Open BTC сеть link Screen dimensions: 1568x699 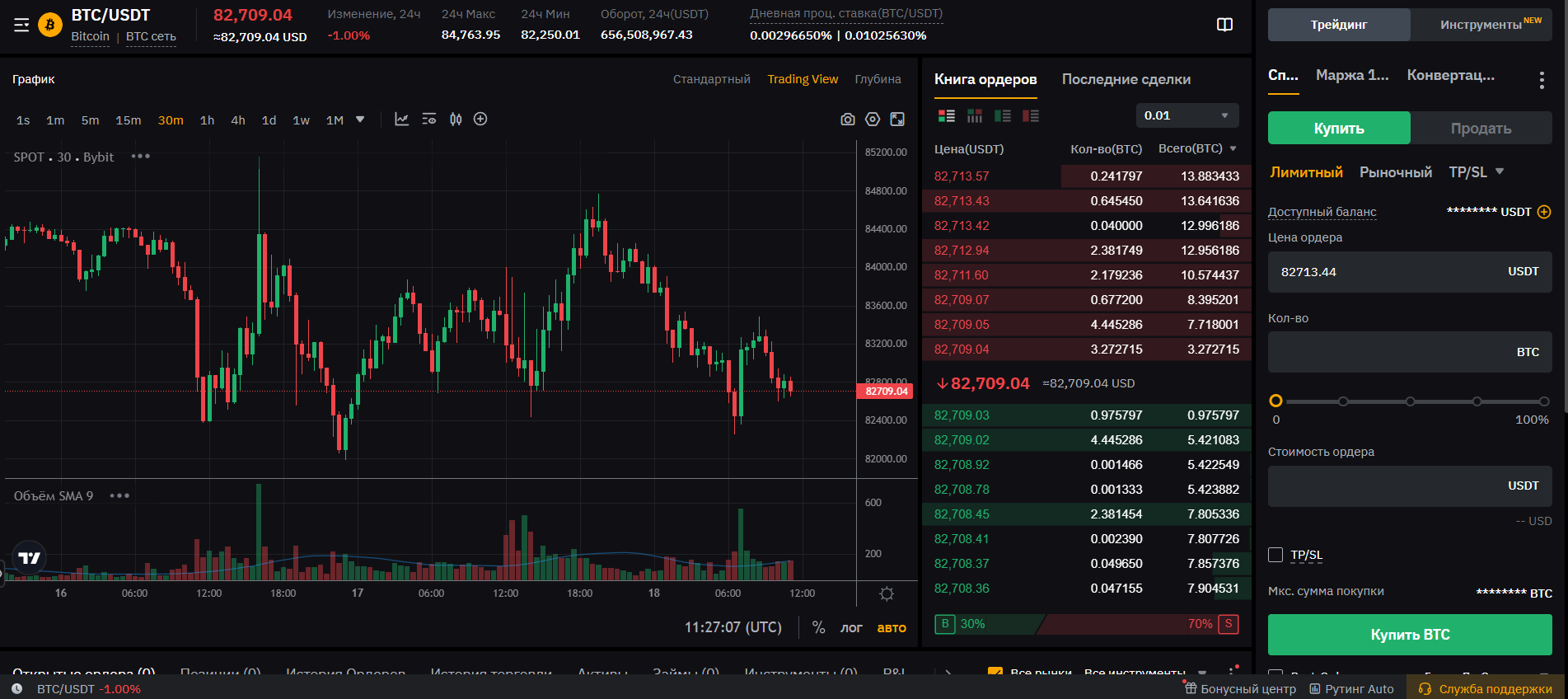(x=151, y=36)
